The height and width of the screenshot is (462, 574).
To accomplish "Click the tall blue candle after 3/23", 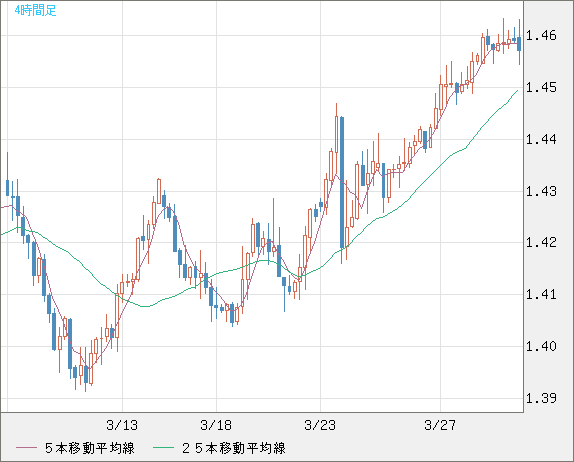I will pos(342,182).
